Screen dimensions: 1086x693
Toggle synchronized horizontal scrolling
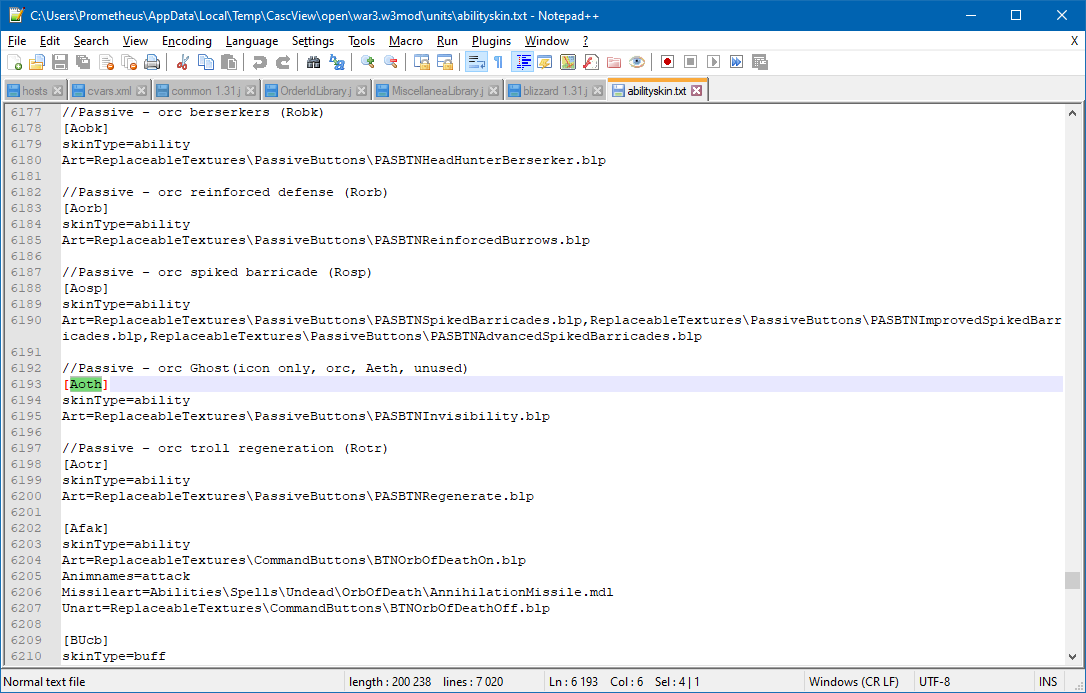click(445, 62)
